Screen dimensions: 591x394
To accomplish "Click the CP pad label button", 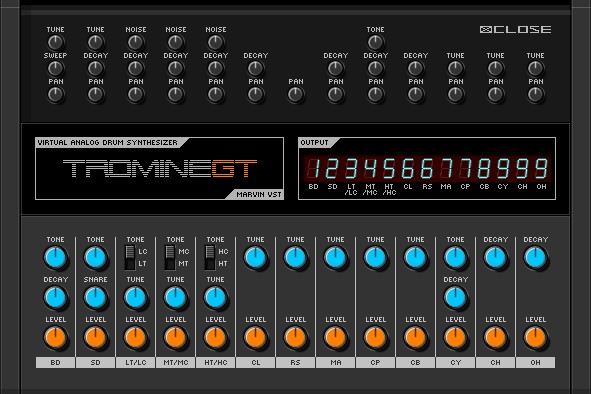I will (375, 362).
